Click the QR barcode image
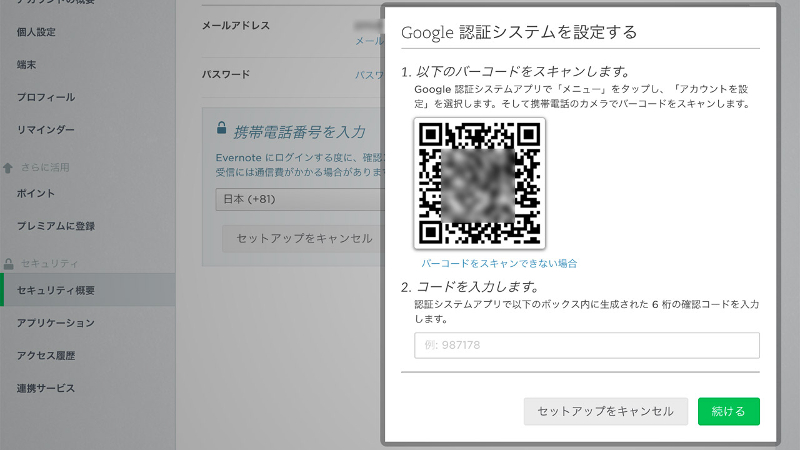This screenshot has width=800, height=450. 480,184
